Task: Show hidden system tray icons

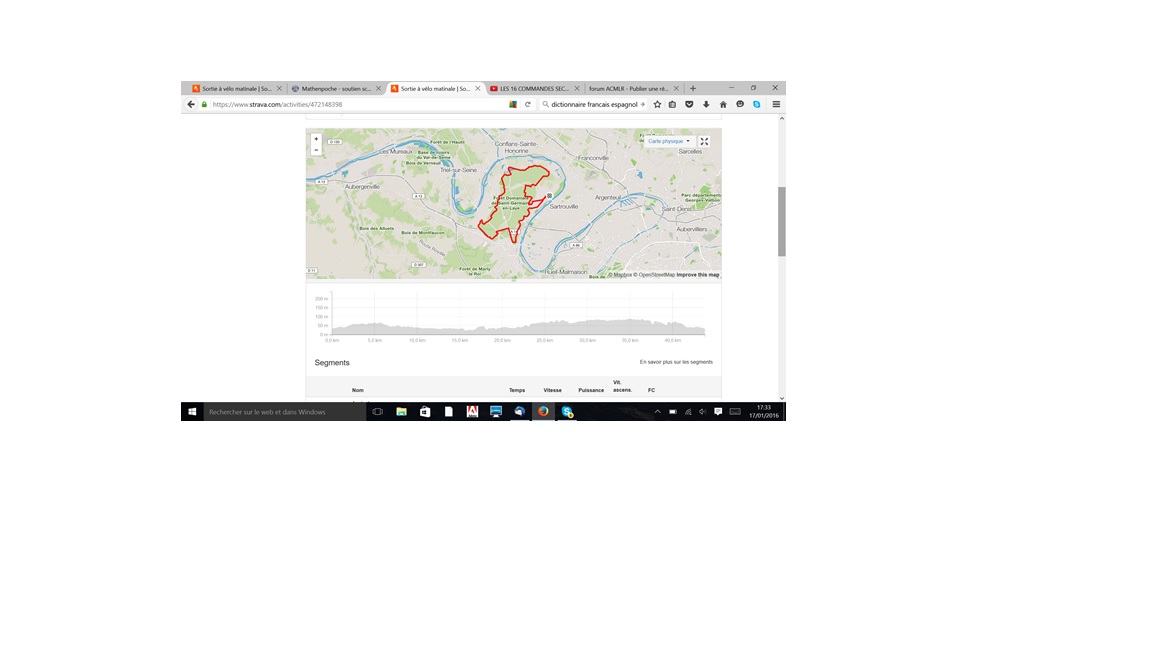Action: [x=657, y=412]
